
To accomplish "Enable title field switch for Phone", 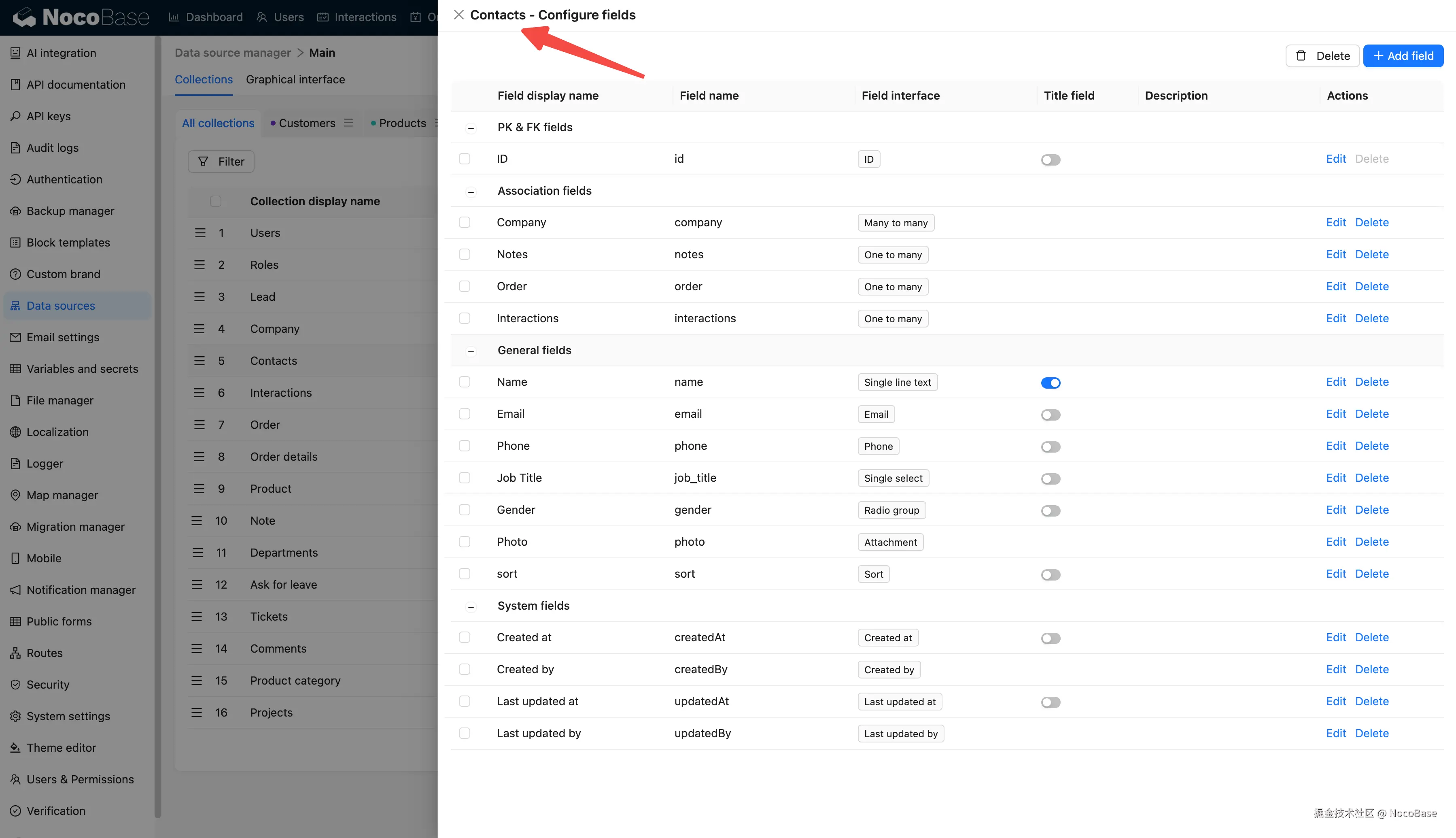I will click(x=1051, y=447).
